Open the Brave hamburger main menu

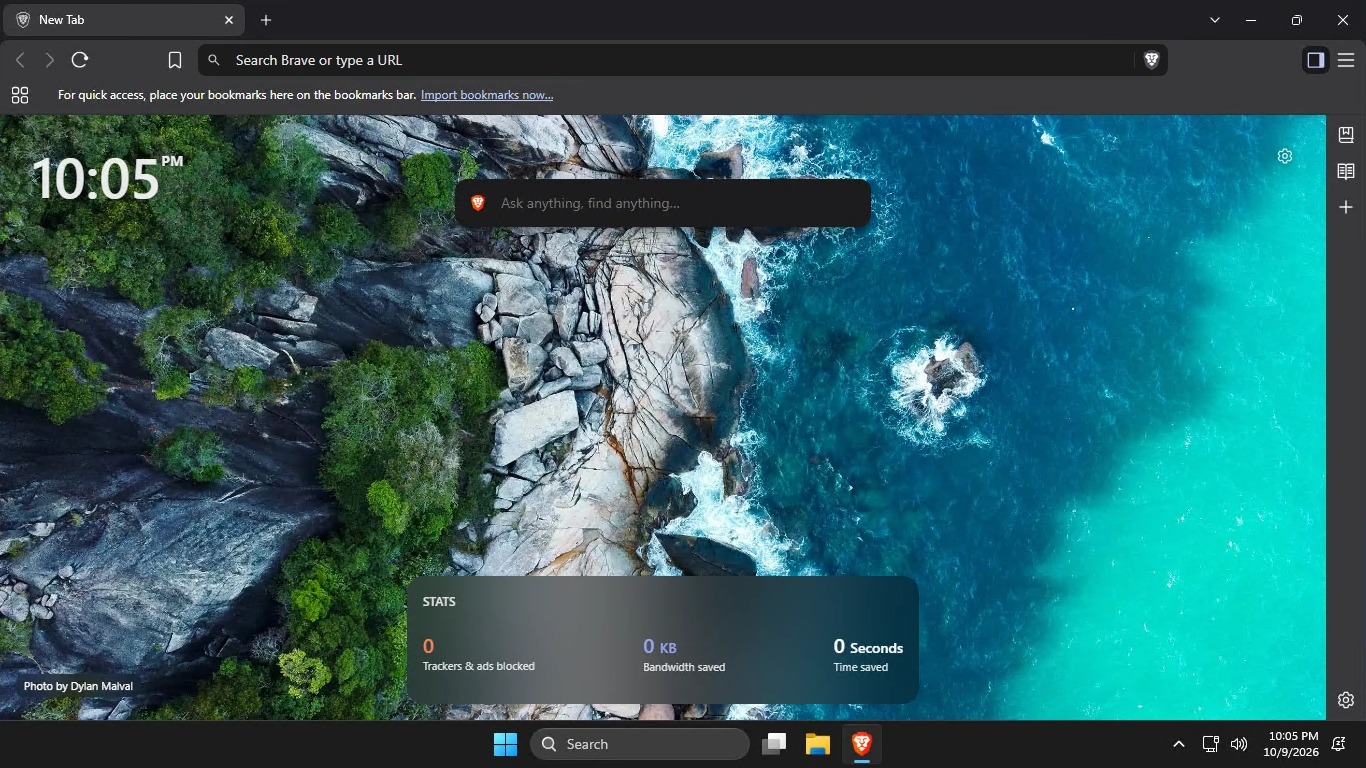tap(1346, 60)
